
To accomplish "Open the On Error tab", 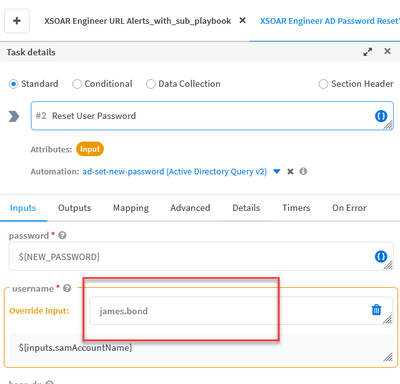I will [x=349, y=208].
